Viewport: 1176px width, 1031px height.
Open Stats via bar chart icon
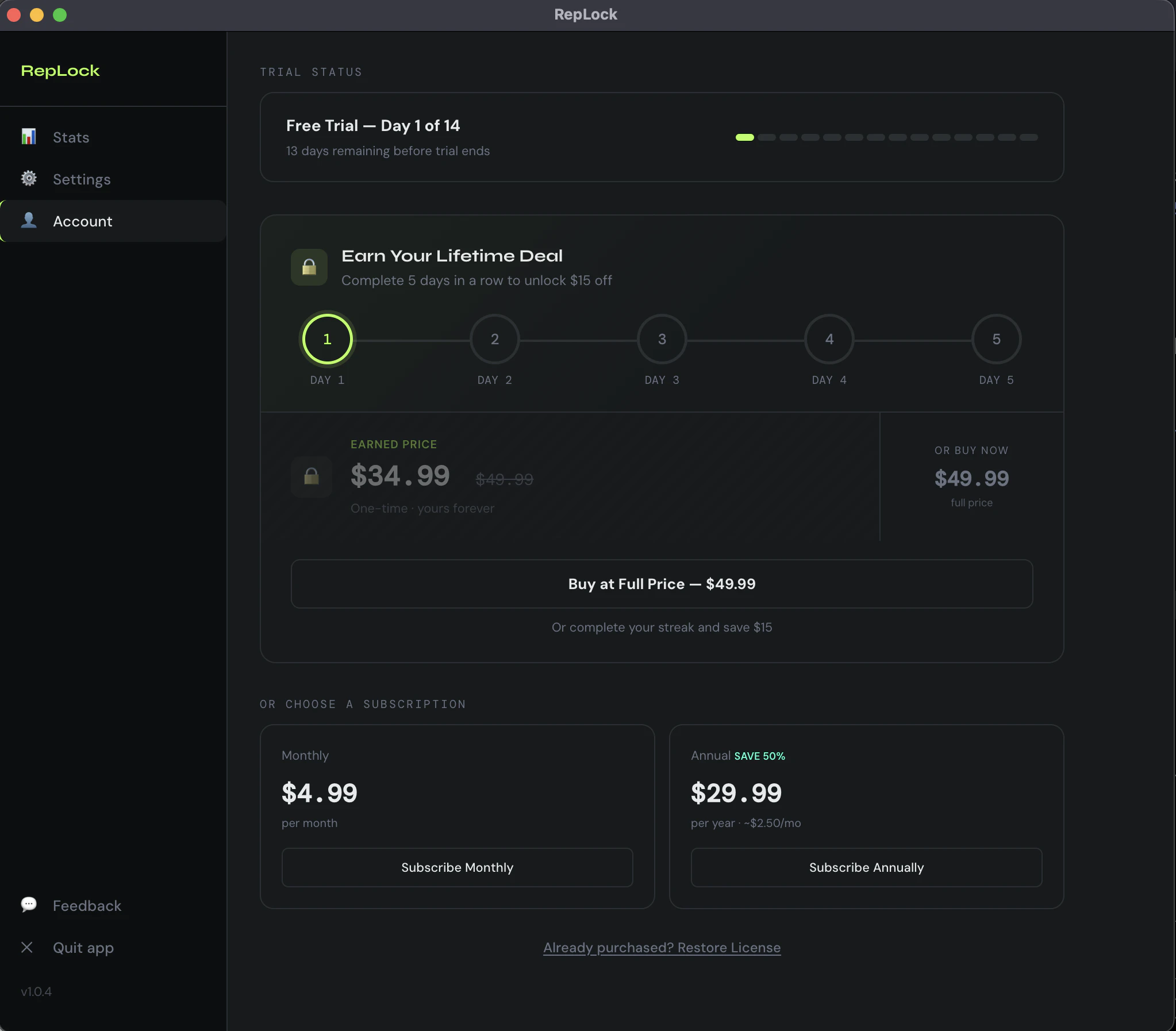pyautogui.click(x=29, y=137)
